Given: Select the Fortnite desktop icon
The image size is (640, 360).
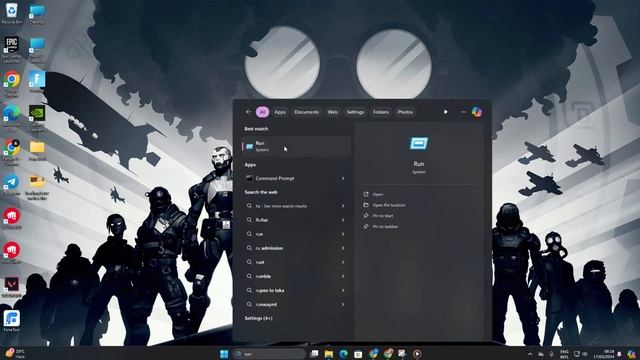Looking at the screenshot, I should (x=37, y=82).
